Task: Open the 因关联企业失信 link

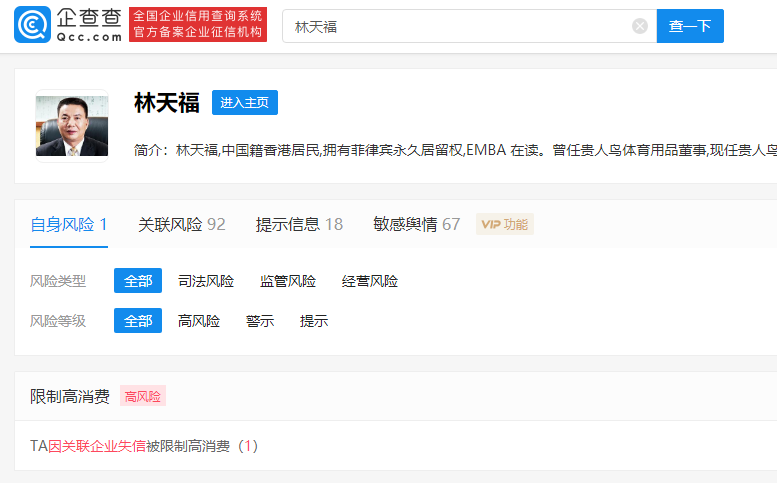Action: click(x=97, y=446)
